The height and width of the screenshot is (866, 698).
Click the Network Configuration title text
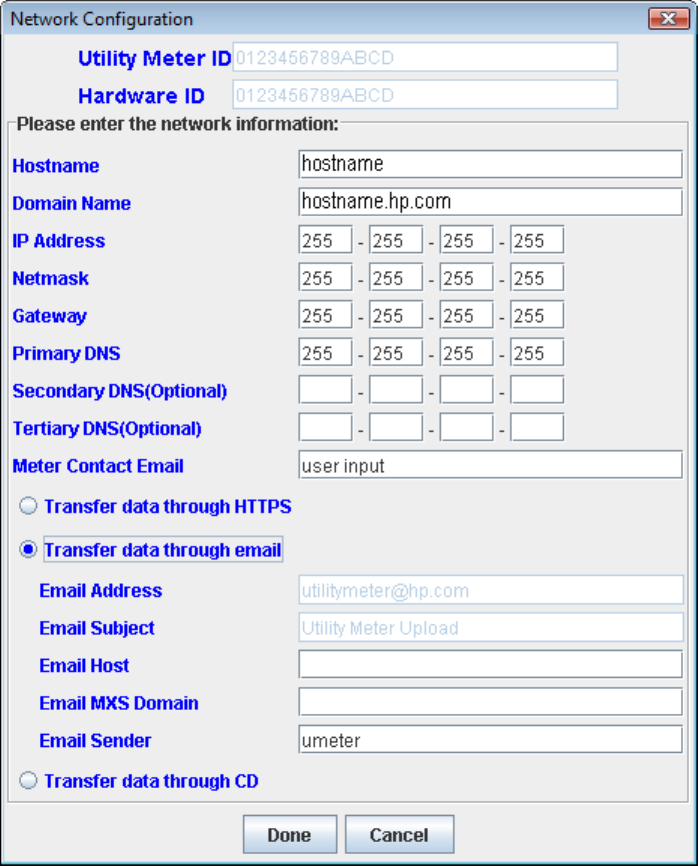[102, 19]
